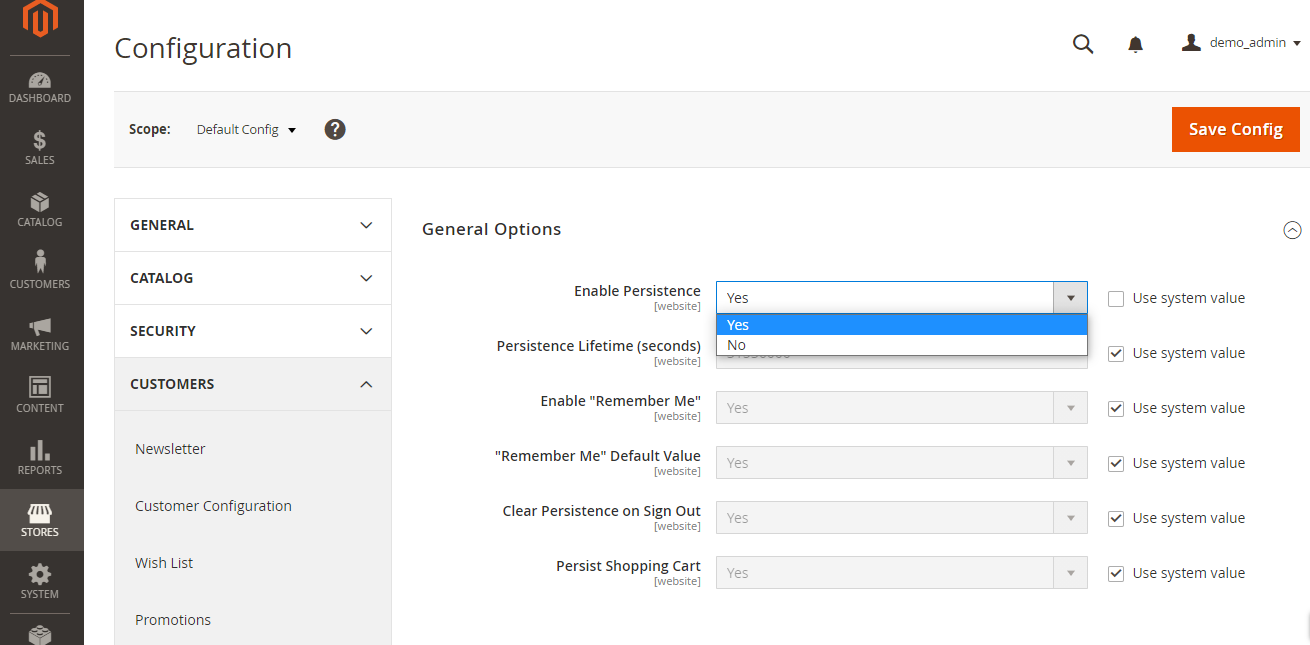Collapse the CUSTOMERS section
This screenshot has height=645, width=1310.
point(252,384)
